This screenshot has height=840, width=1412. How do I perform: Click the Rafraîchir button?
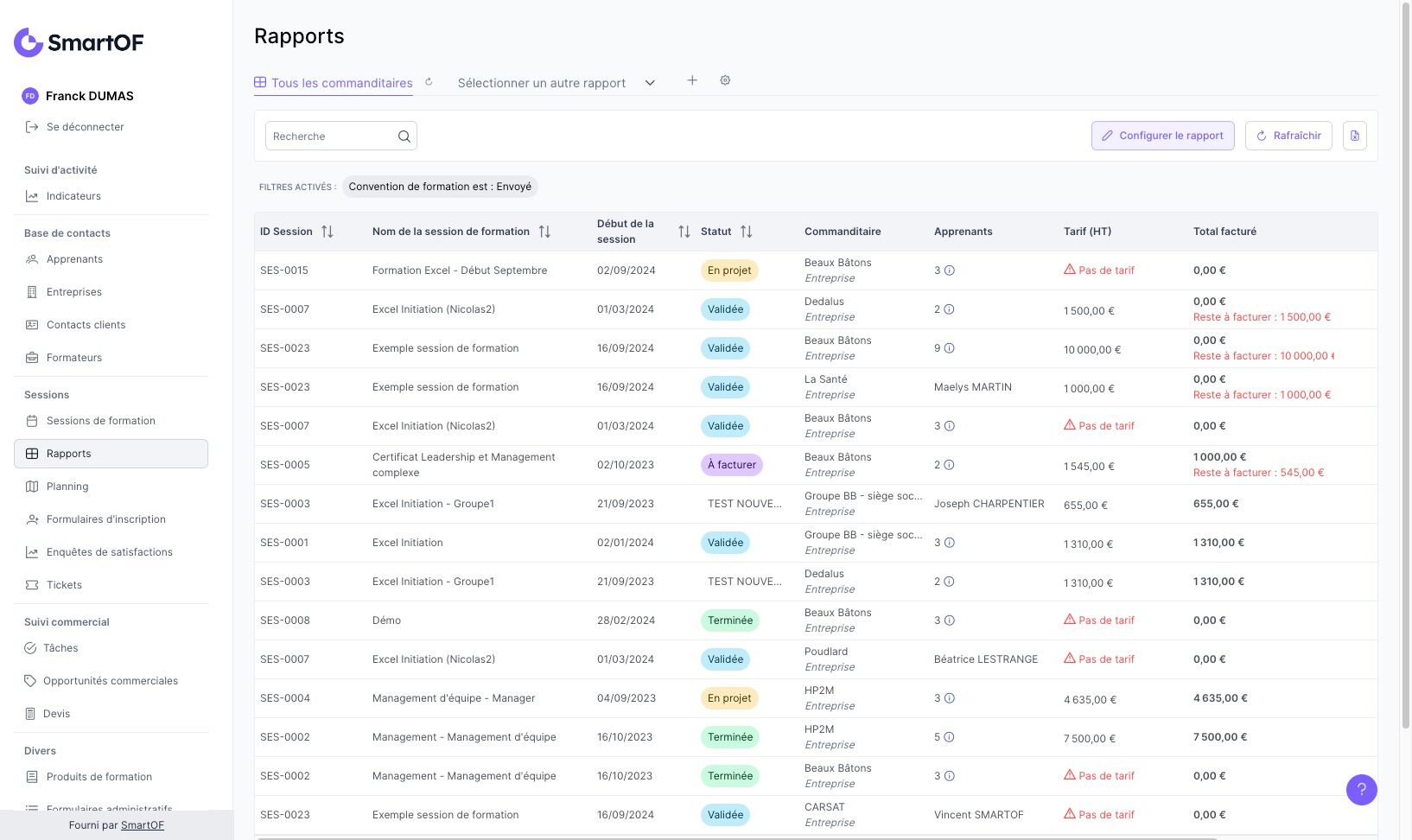1288,136
